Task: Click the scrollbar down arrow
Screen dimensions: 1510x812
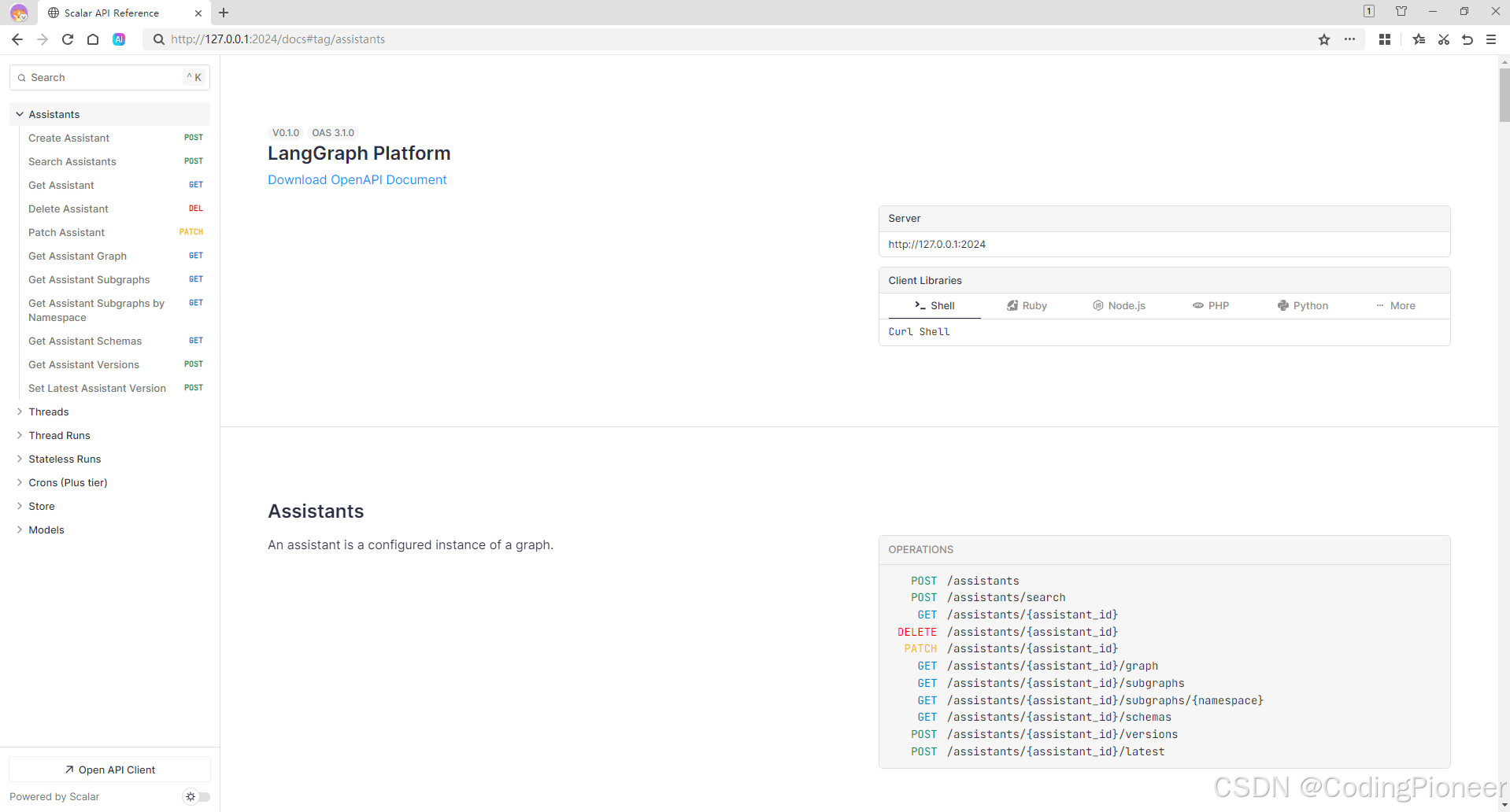Action: click(x=1504, y=806)
